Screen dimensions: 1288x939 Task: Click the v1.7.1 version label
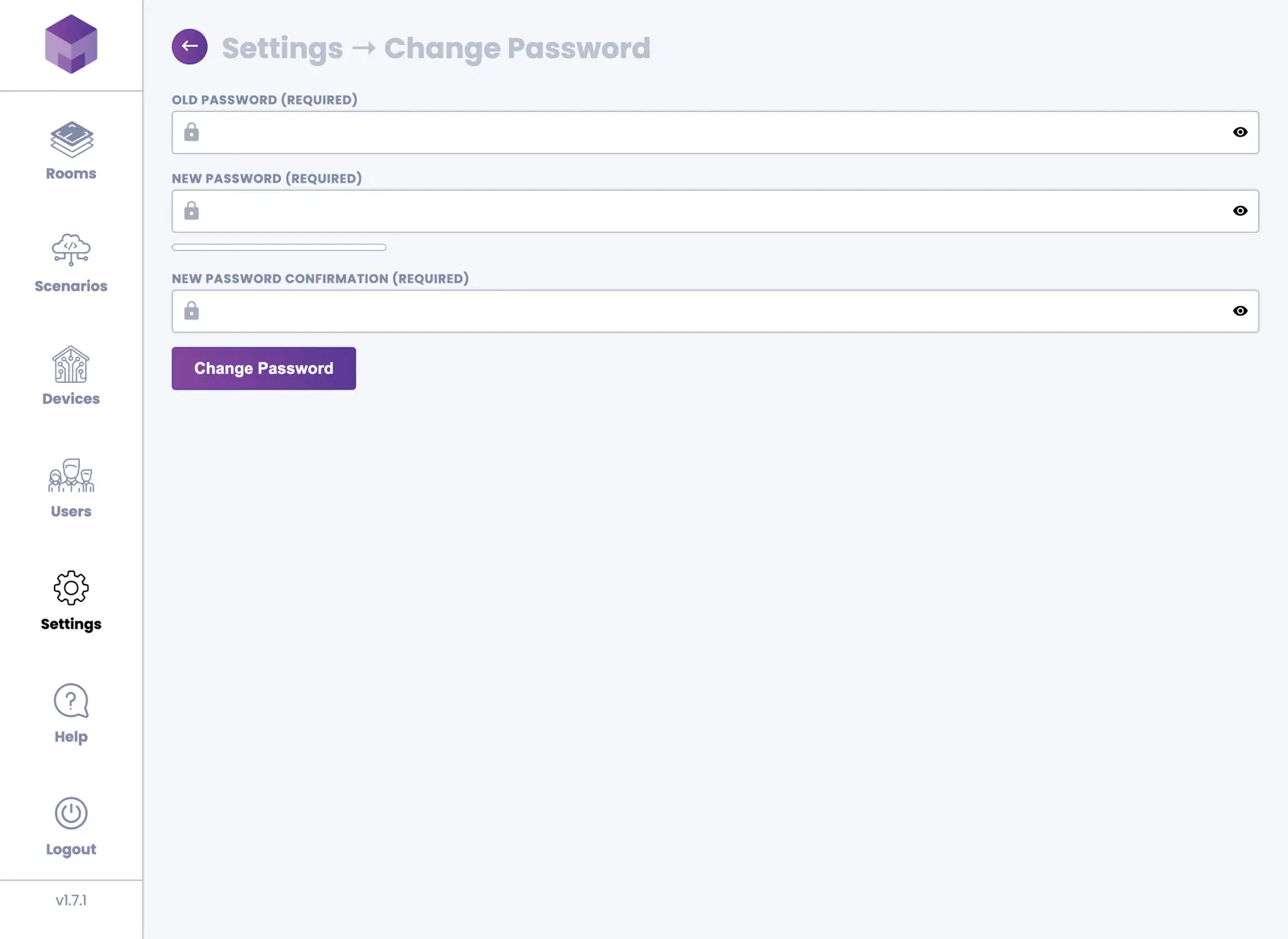pyautogui.click(x=71, y=900)
